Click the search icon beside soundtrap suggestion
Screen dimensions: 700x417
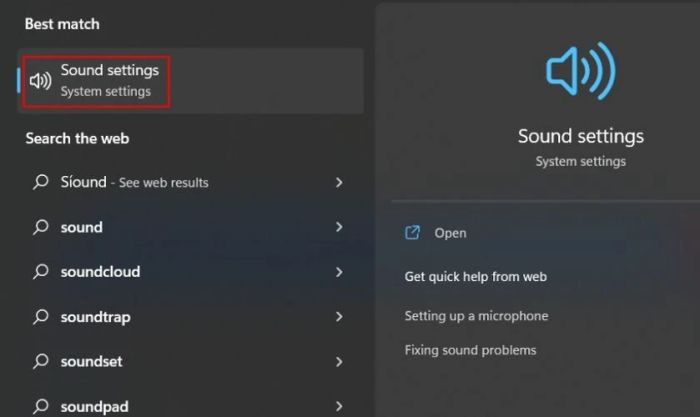point(41,317)
